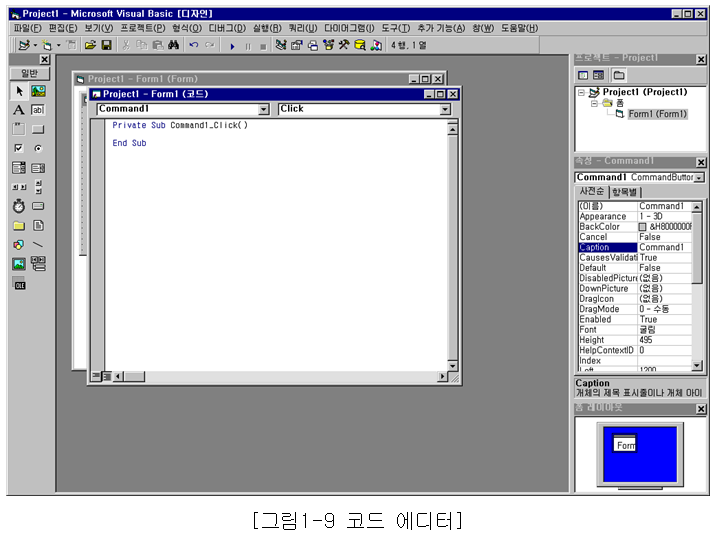Show the Toolbox via hammer icon
Viewport: 717px width, 544px height.
[x=344, y=45]
